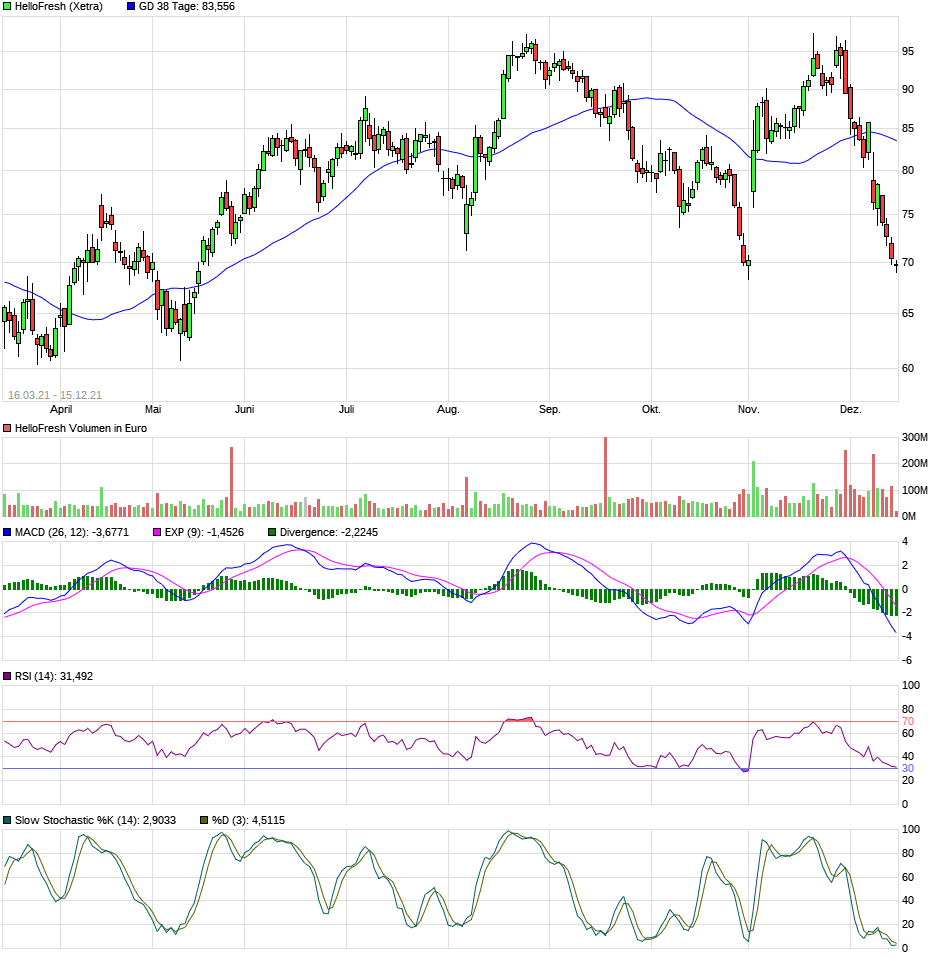This screenshot has width=940, height=958.
Task: Click the volume axis label 0M
Action: click(x=909, y=516)
